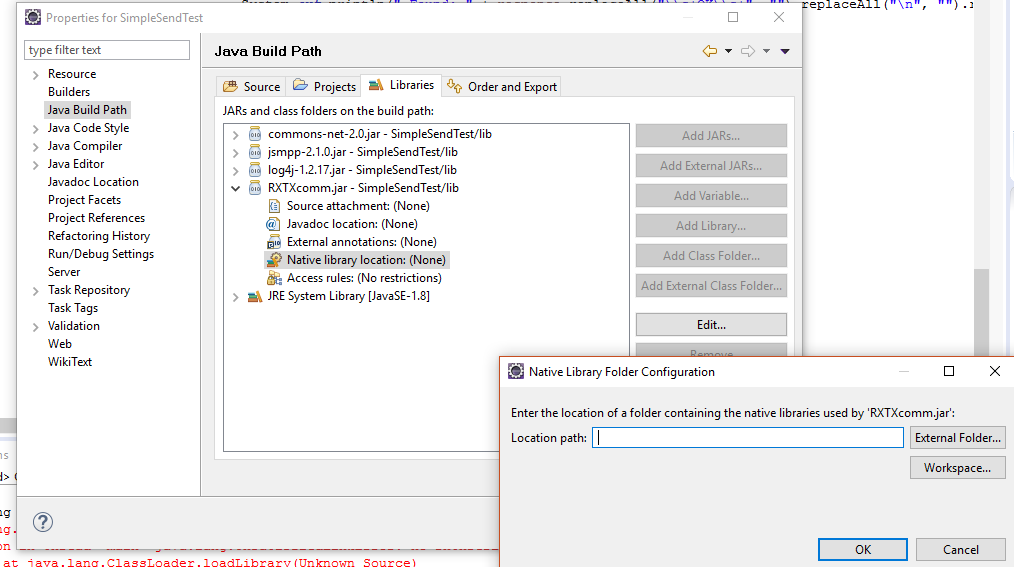
Task: Click the Source attachment icon
Action: point(274,206)
